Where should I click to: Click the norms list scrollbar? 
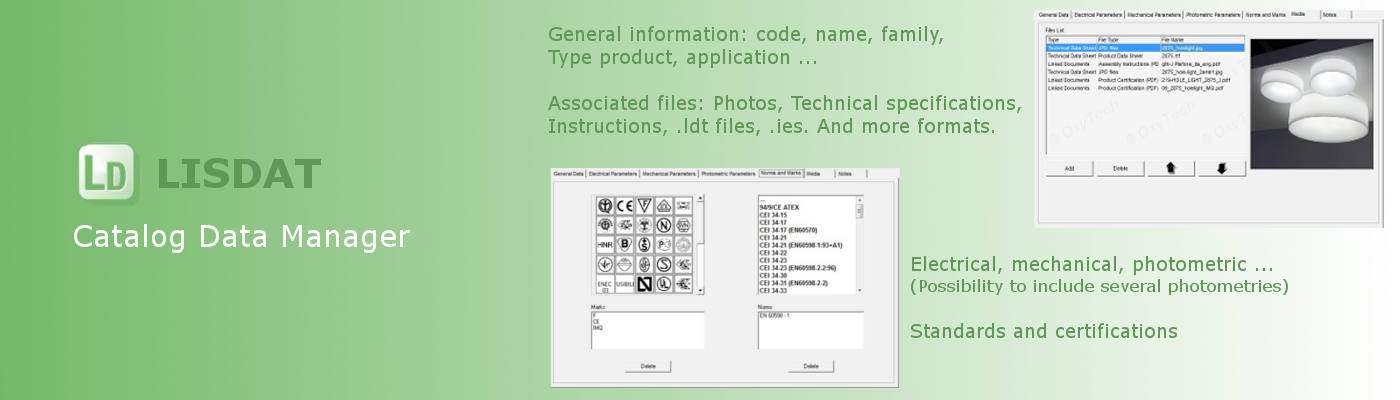click(859, 244)
